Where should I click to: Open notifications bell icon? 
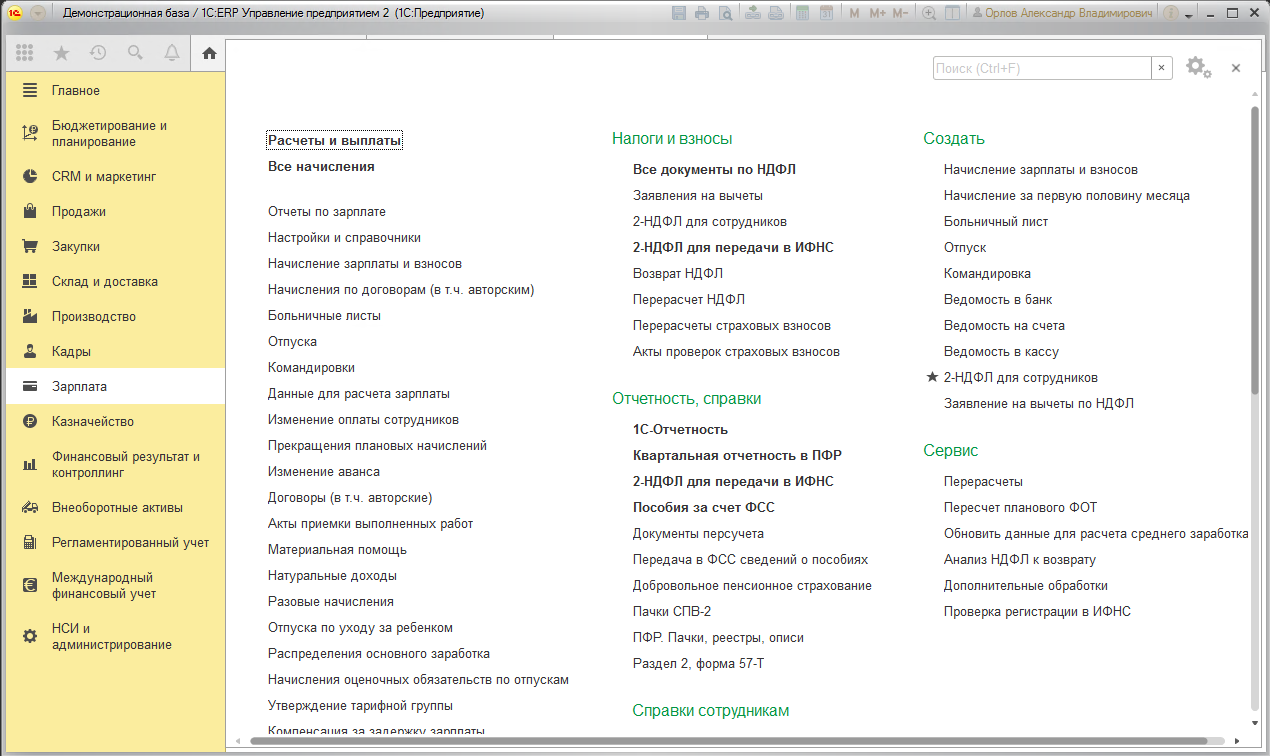(172, 53)
